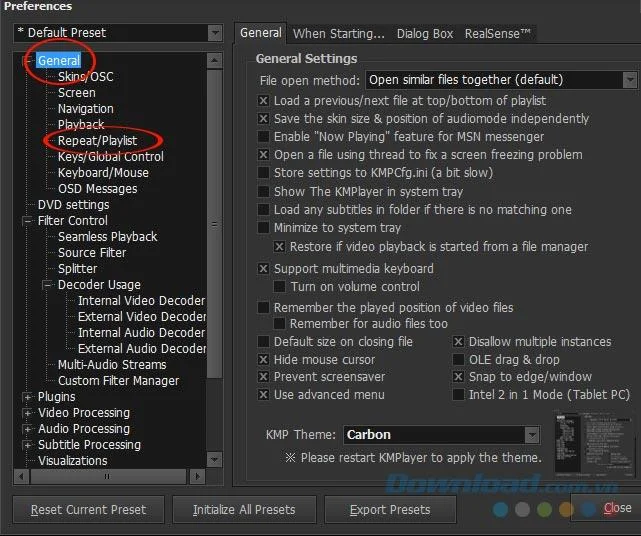Collapse the General tree node
The image size is (641, 536).
click(27, 61)
